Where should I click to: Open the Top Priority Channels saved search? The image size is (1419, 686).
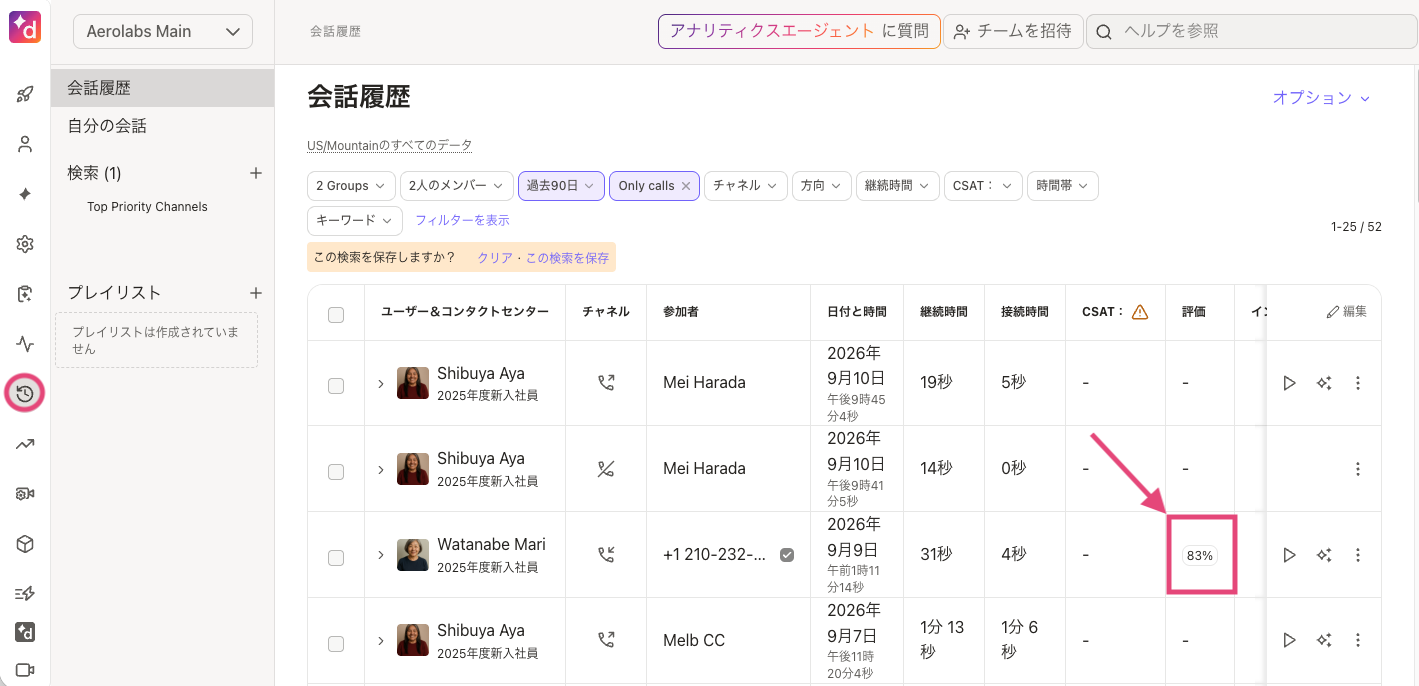147,207
